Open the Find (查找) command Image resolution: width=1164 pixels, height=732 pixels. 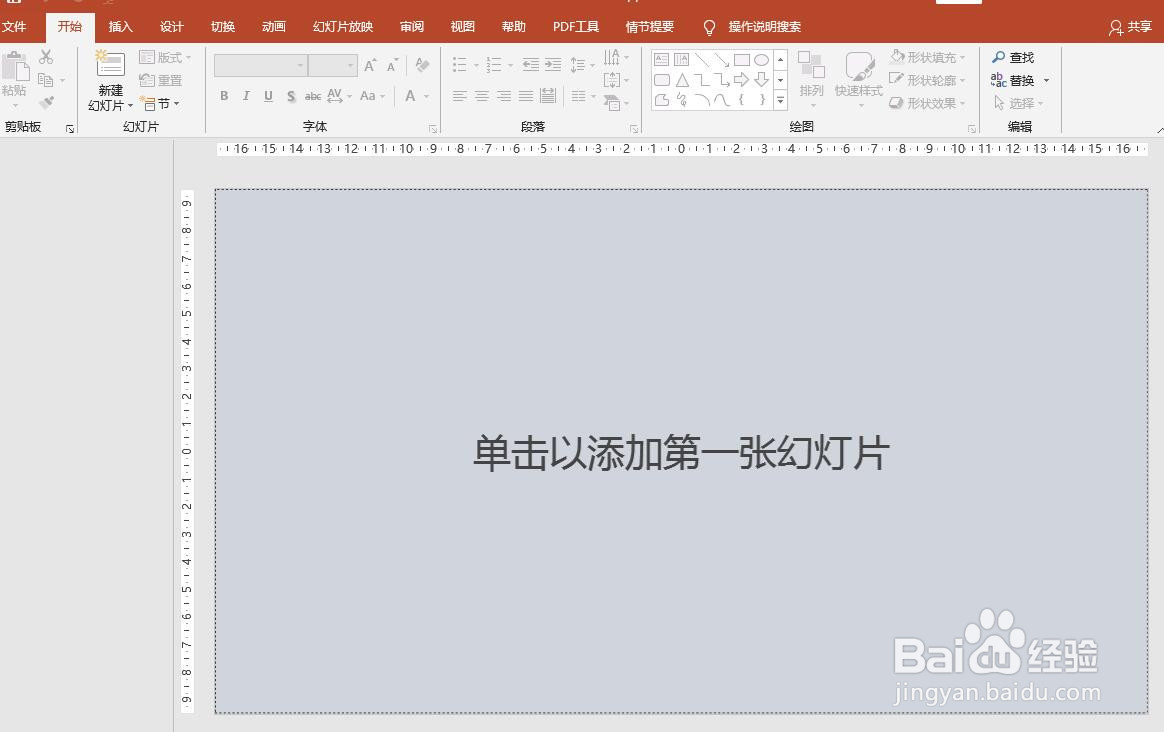[1017, 57]
